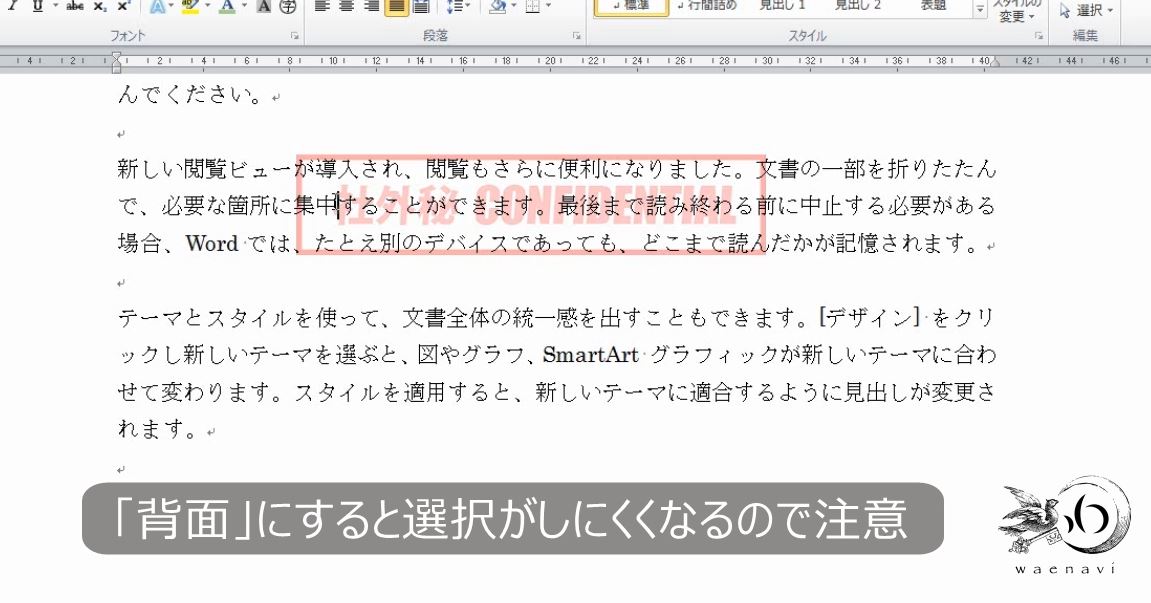Screen dimensions: 1151x603
Task: Click the line starting 'せて変わります。スタイルを適用'
Action: [556, 392]
